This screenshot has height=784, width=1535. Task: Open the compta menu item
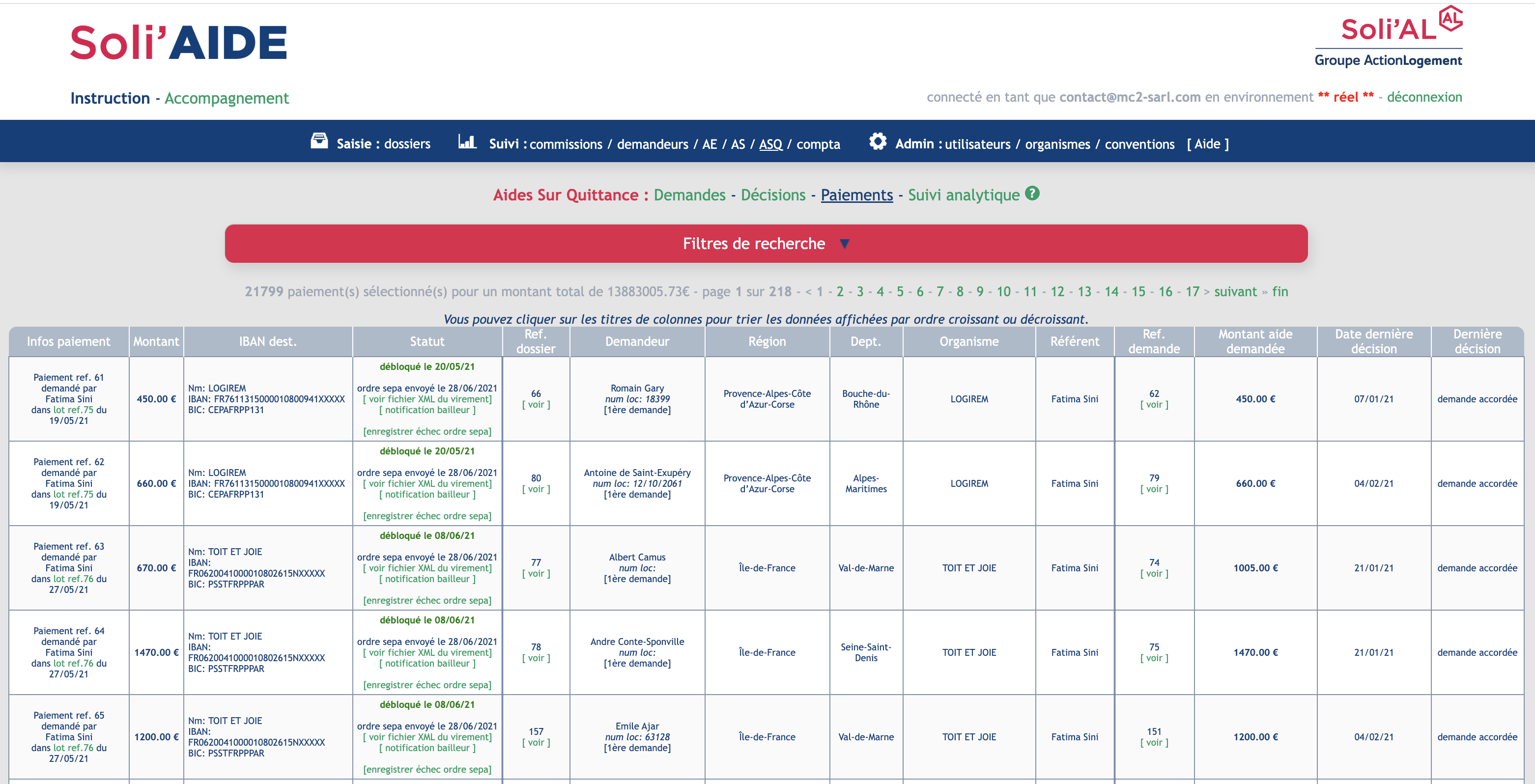pyautogui.click(x=818, y=144)
